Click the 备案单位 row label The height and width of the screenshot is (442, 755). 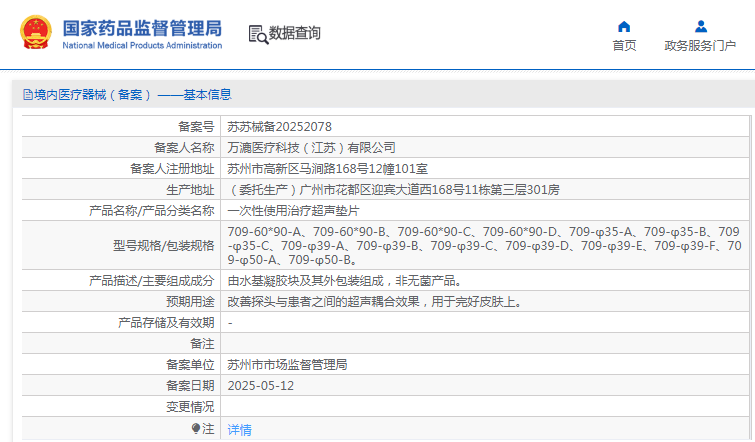(x=190, y=365)
